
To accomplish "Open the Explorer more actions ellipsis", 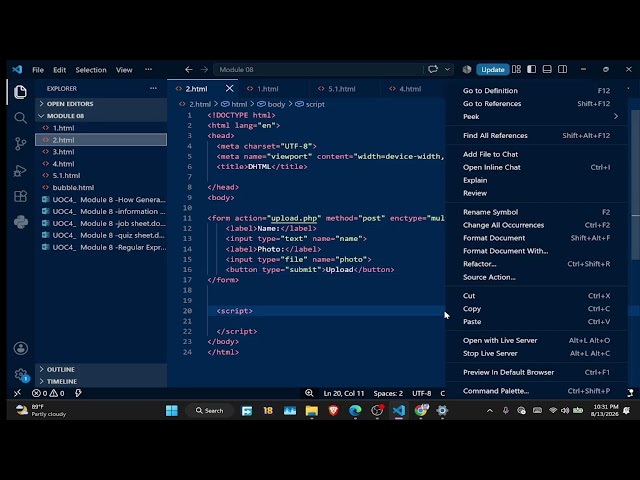I will pyautogui.click(x=153, y=88).
